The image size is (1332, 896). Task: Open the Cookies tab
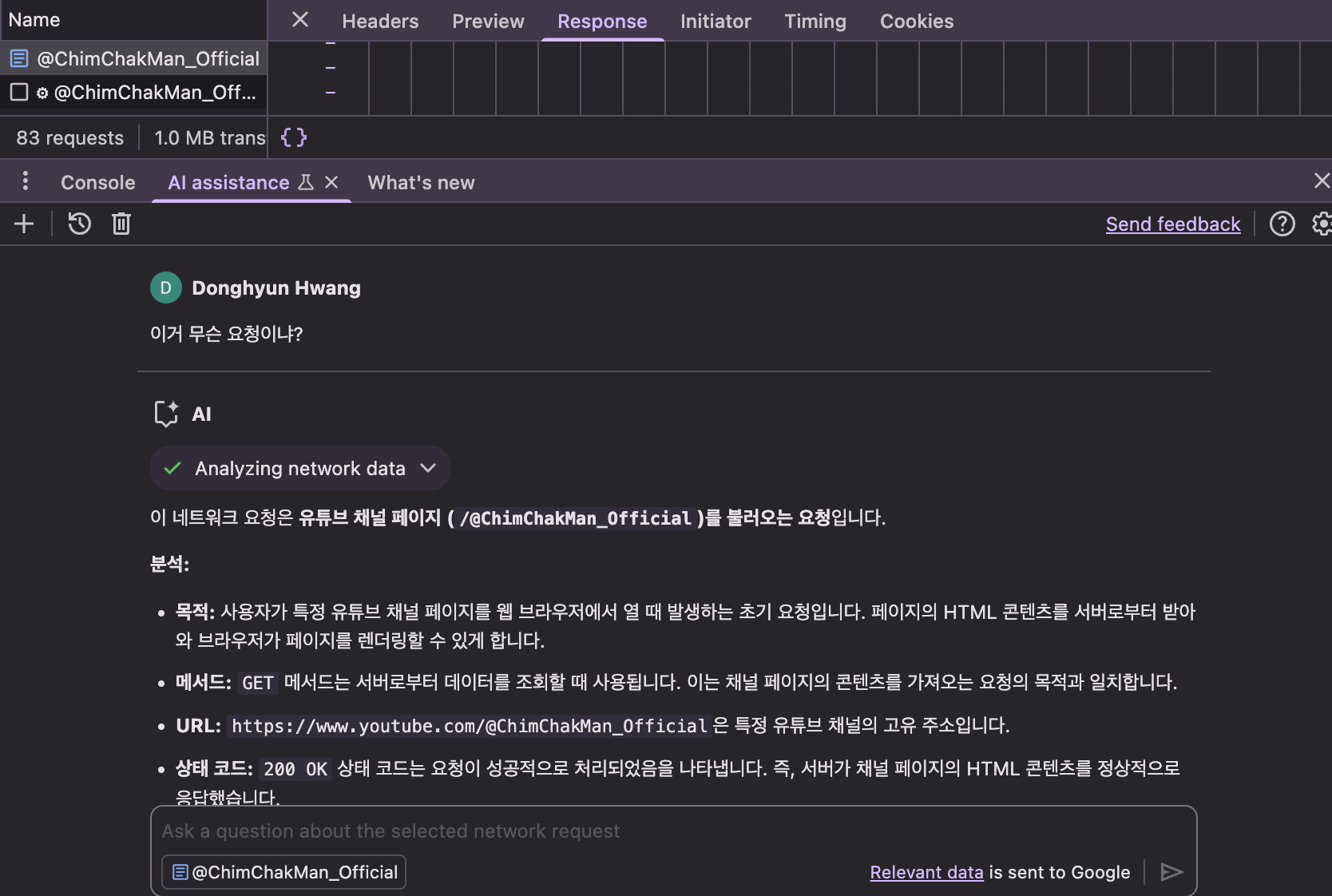coord(917,22)
